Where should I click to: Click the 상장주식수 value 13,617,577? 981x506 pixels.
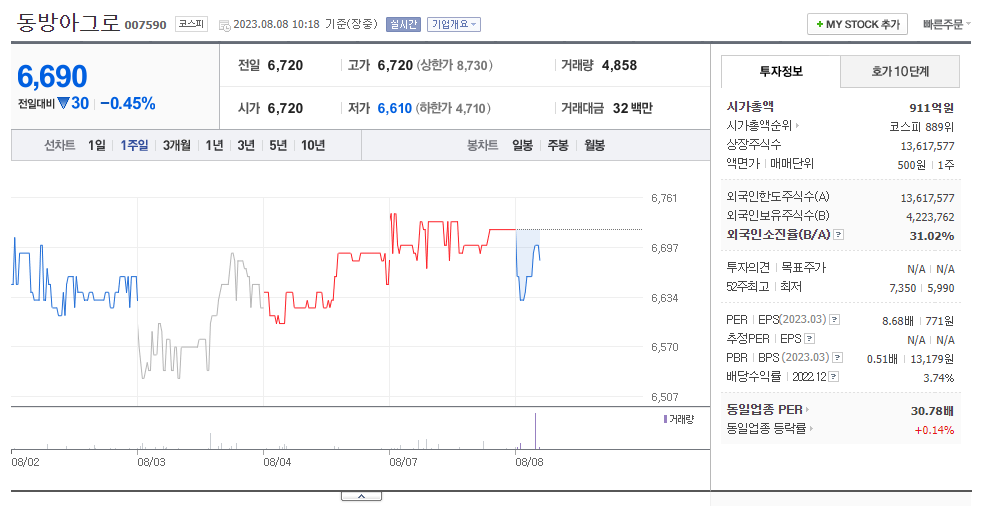tap(927, 146)
